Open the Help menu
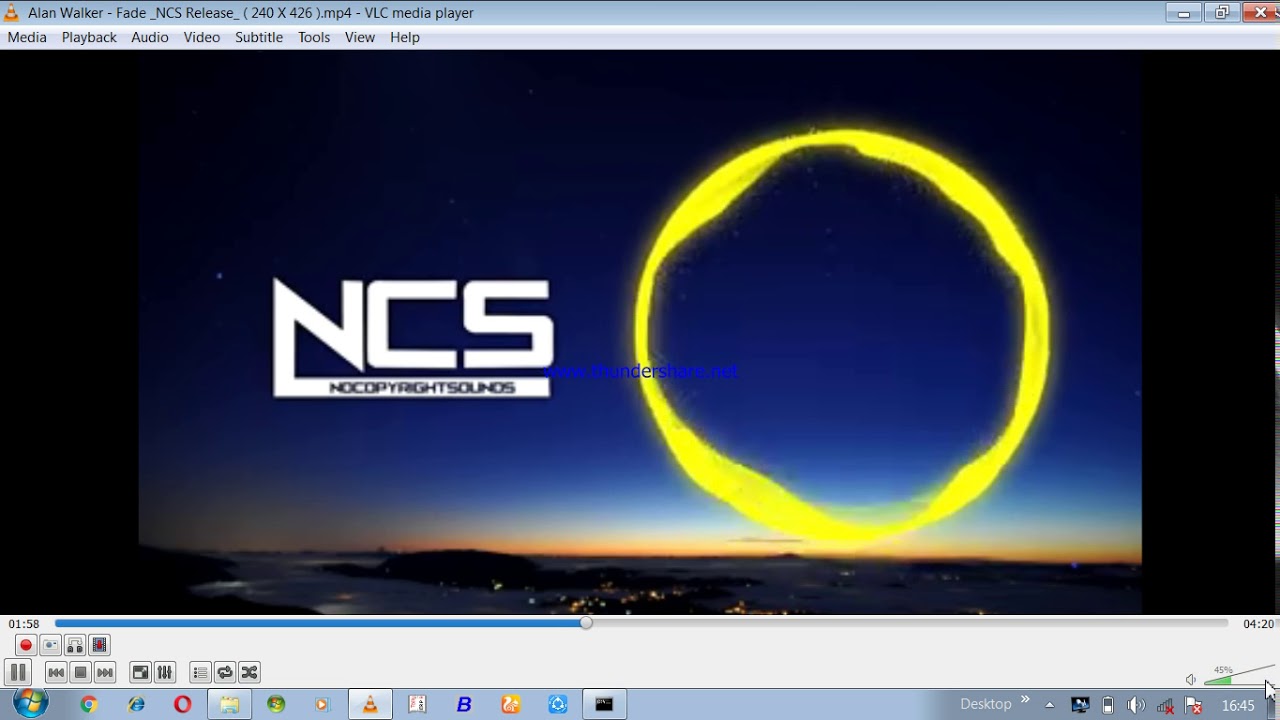This screenshot has height=720, width=1280. 405,37
